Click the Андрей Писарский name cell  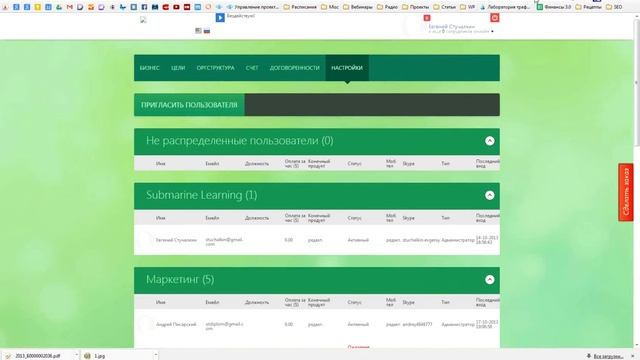tap(176, 324)
